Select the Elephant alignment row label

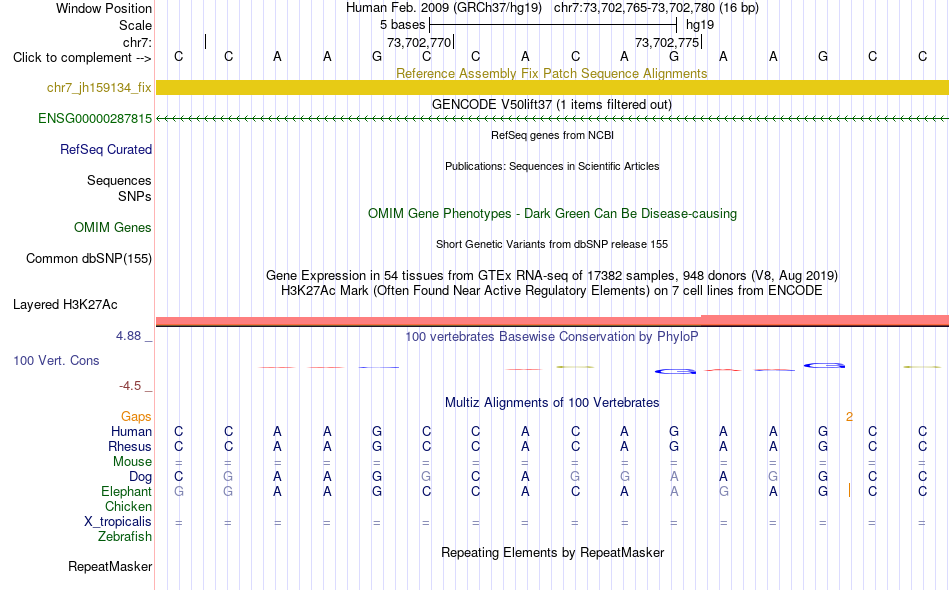click(x=127, y=491)
